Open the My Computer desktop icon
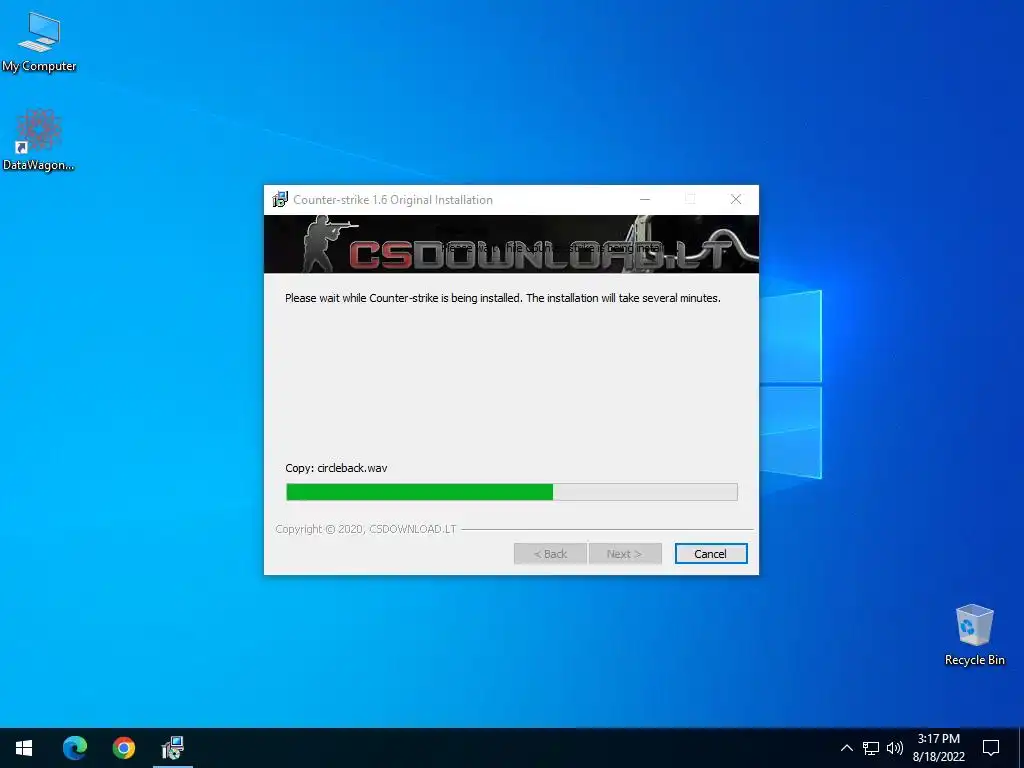1024x768 pixels. point(39,42)
